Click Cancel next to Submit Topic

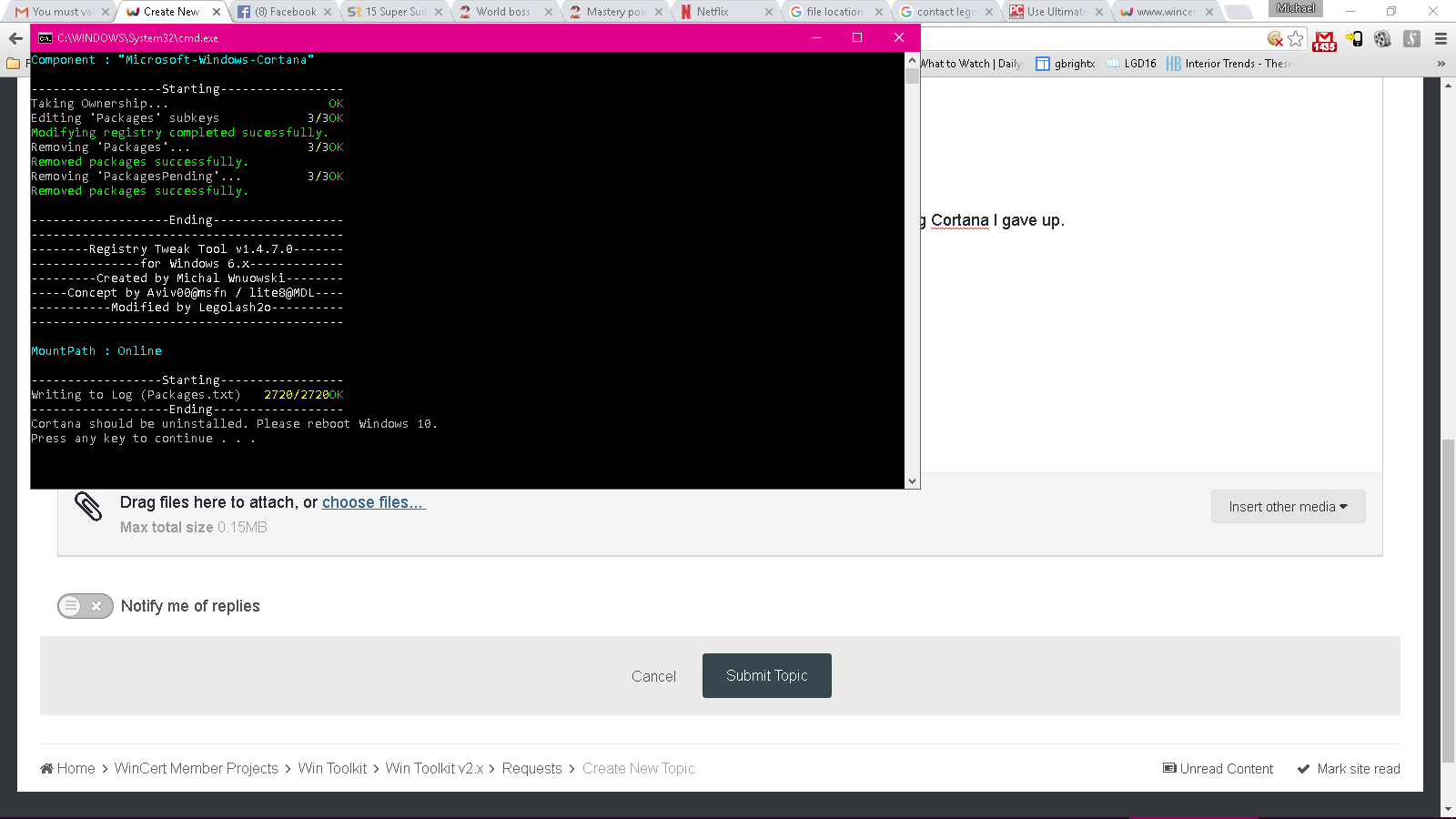click(x=653, y=676)
